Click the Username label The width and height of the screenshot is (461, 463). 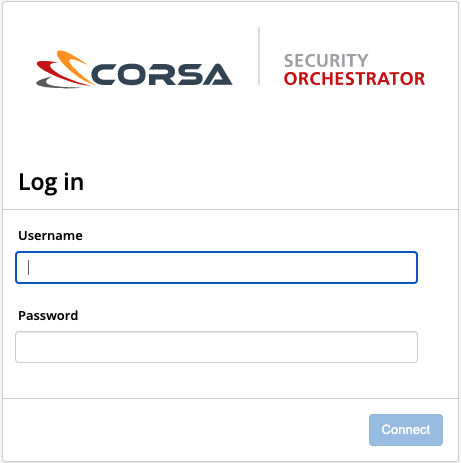tap(50, 236)
